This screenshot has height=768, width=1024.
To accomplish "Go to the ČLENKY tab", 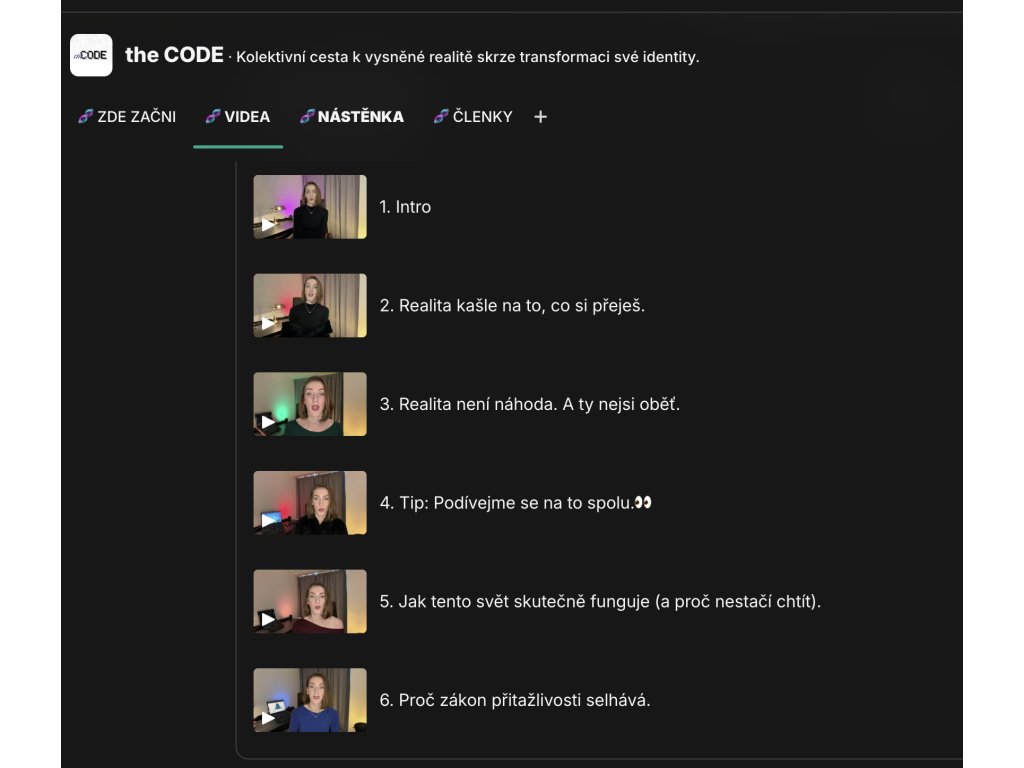I will (x=473, y=117).
